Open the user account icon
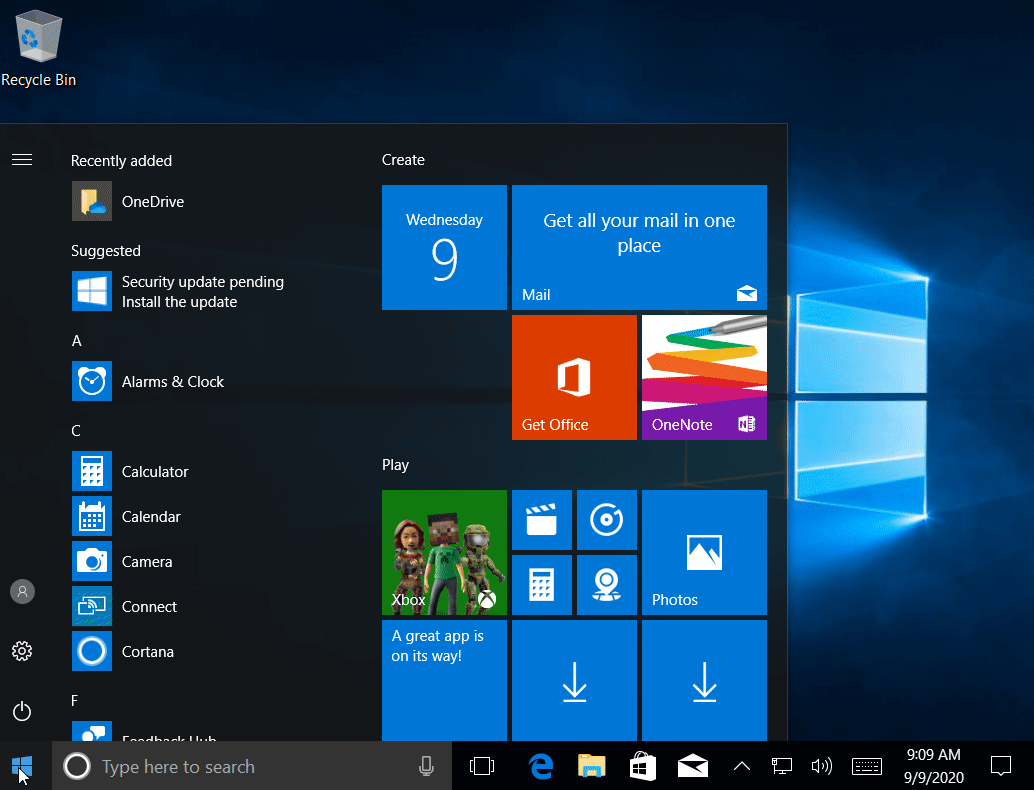 [x=22, y=592]
